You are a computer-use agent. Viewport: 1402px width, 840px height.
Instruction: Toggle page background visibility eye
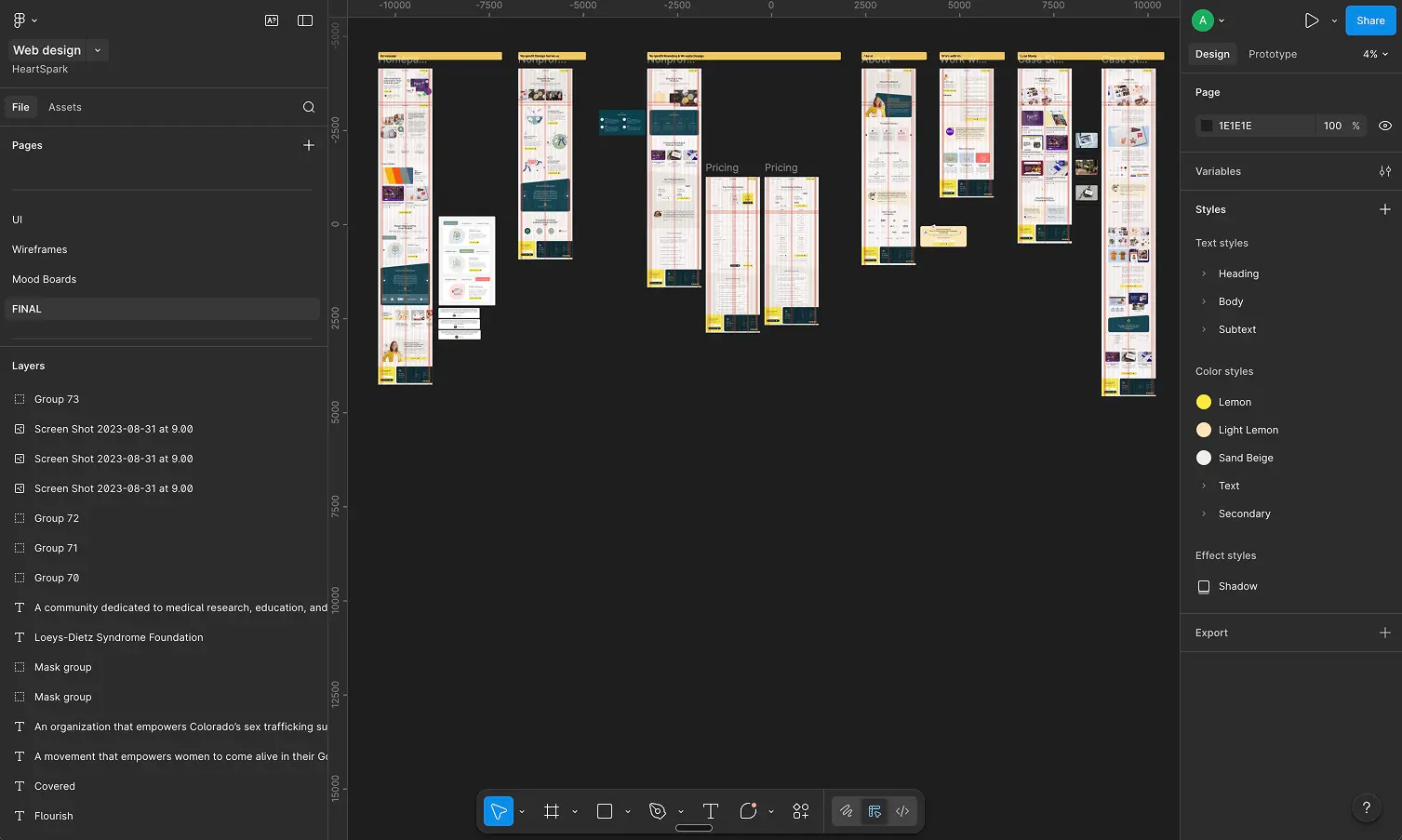[x=1385, y=126]
